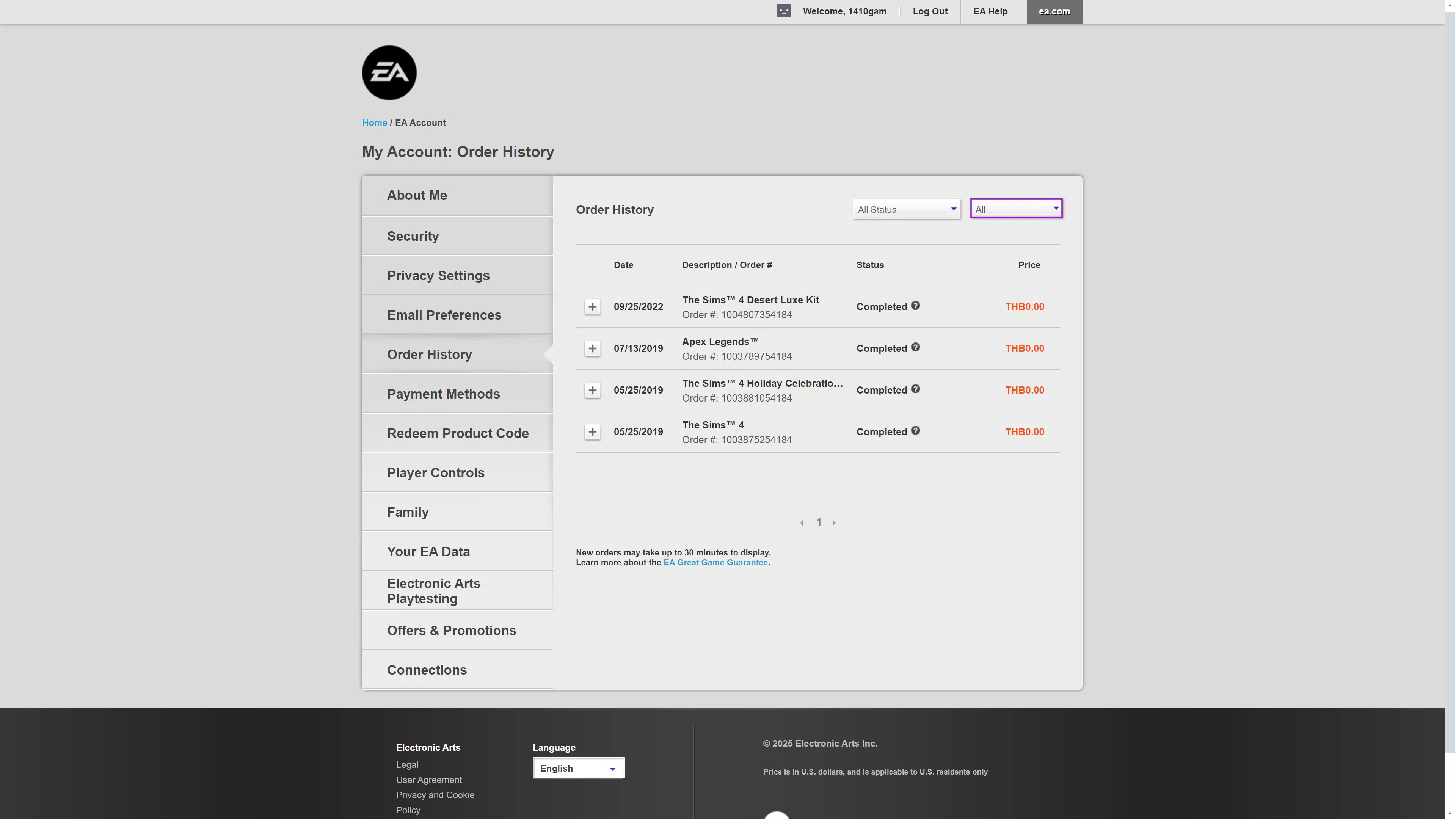Click help icon next to Desert Luxe Kit status

point(915,306)
